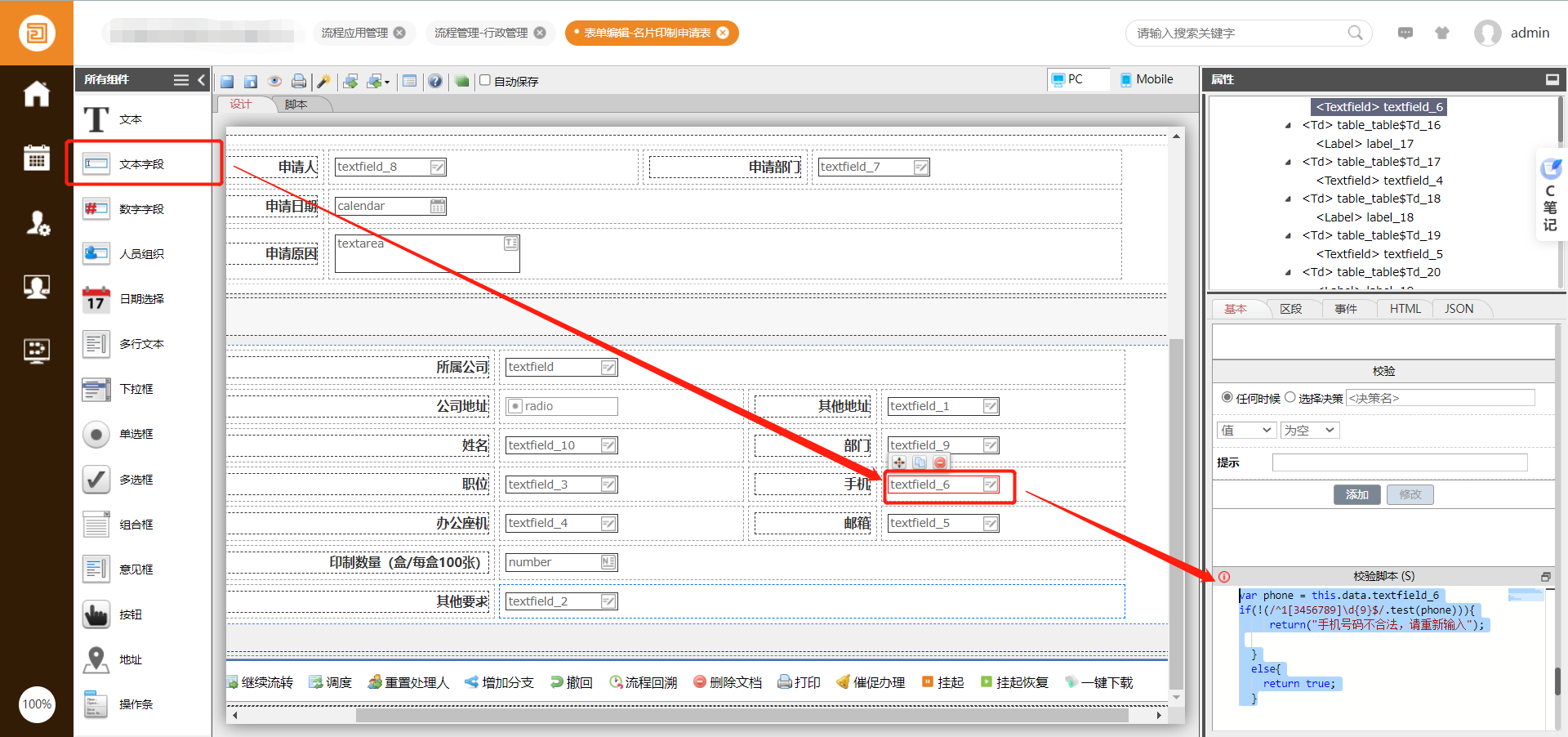1568x737 pixels.
Task: Click the green right-arrow windows toolbar icon
Action: coord(350,81)
